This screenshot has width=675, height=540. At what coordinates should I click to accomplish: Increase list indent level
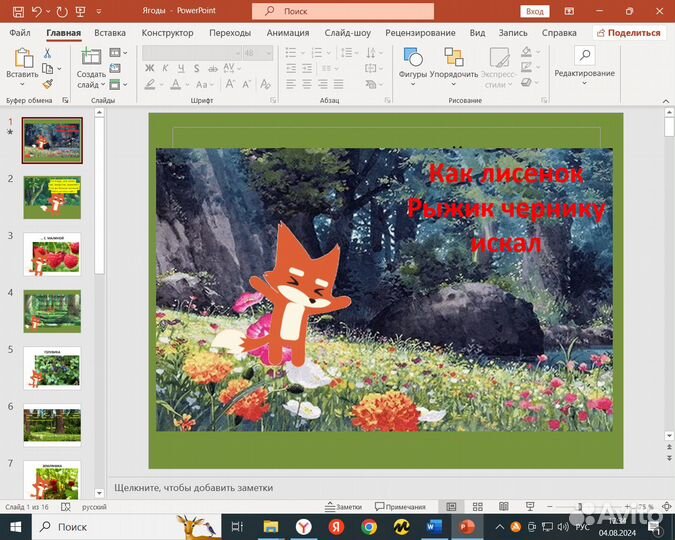coord(307,68)
